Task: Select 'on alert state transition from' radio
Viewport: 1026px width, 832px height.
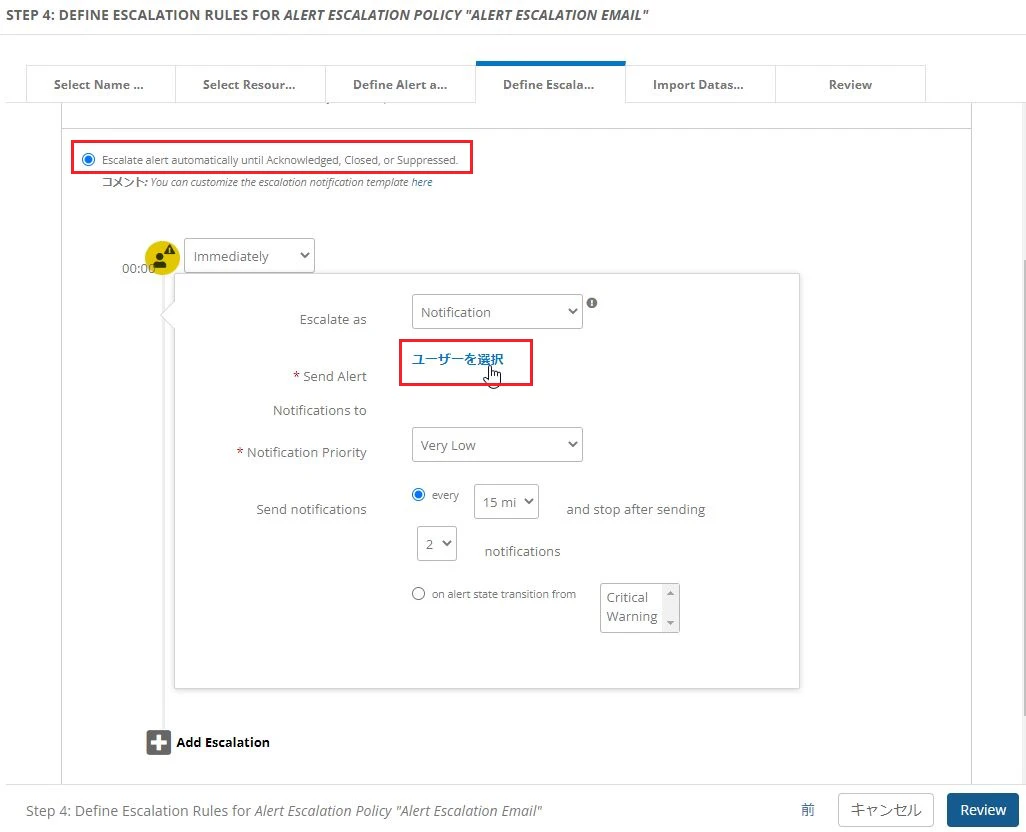Action: point(418,594)
